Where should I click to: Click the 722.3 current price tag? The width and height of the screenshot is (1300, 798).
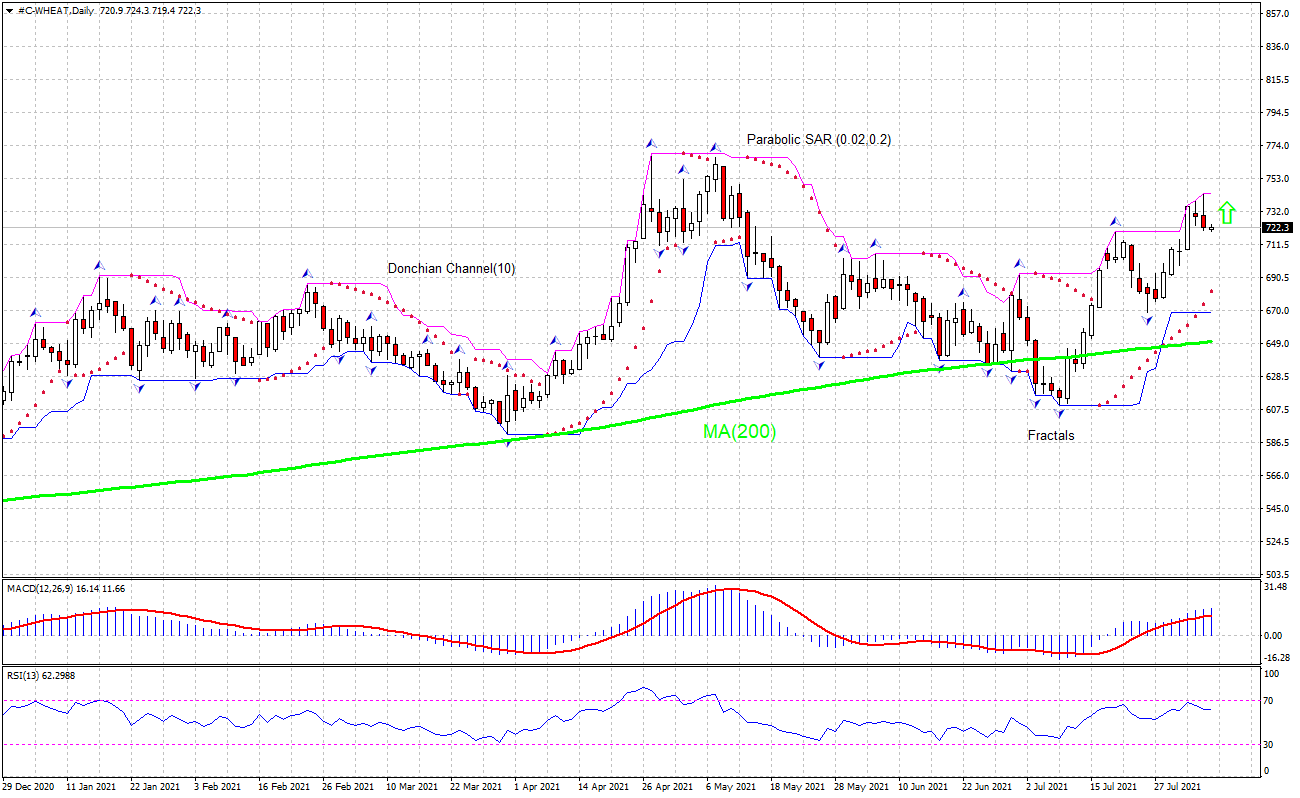coord(1274,228)
